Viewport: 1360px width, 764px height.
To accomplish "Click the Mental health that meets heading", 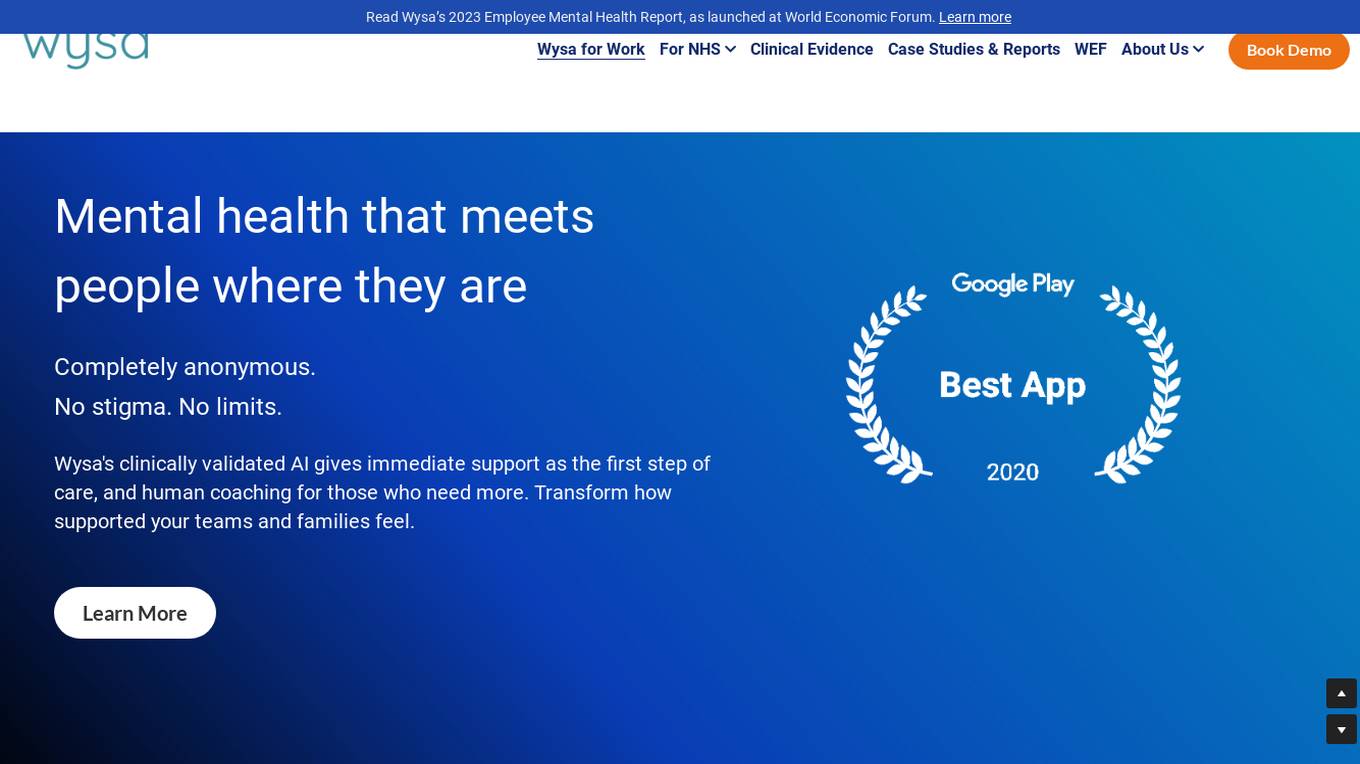I will [324, 251].
